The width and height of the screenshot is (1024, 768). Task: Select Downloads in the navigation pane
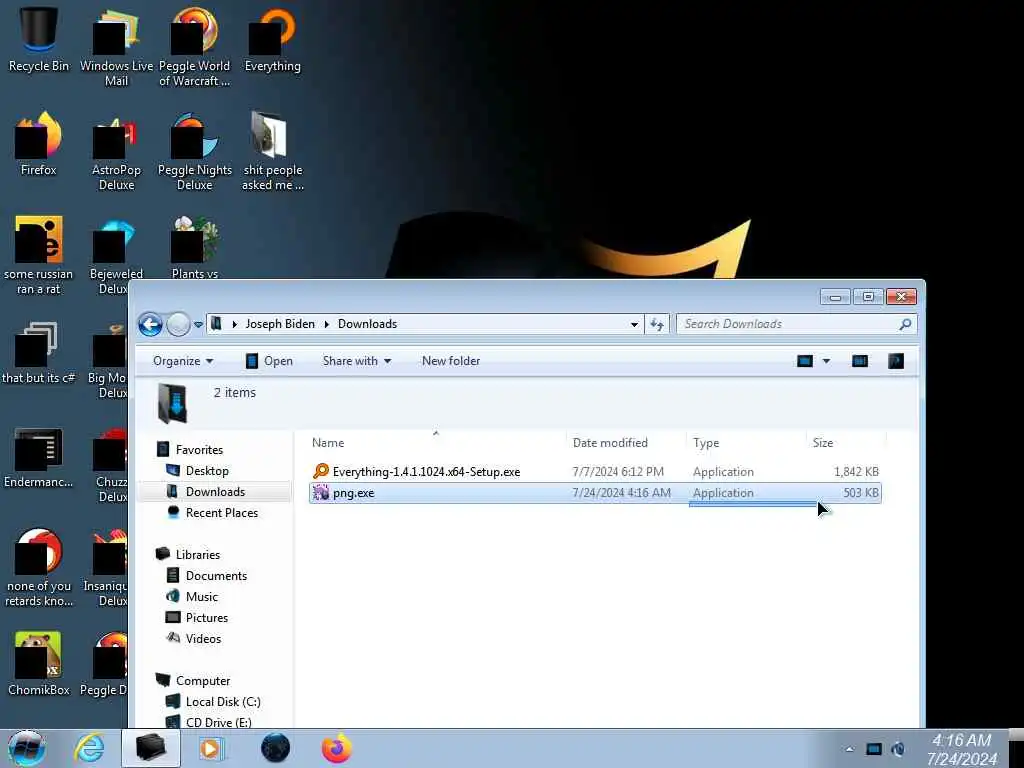[x=215, y=492]
